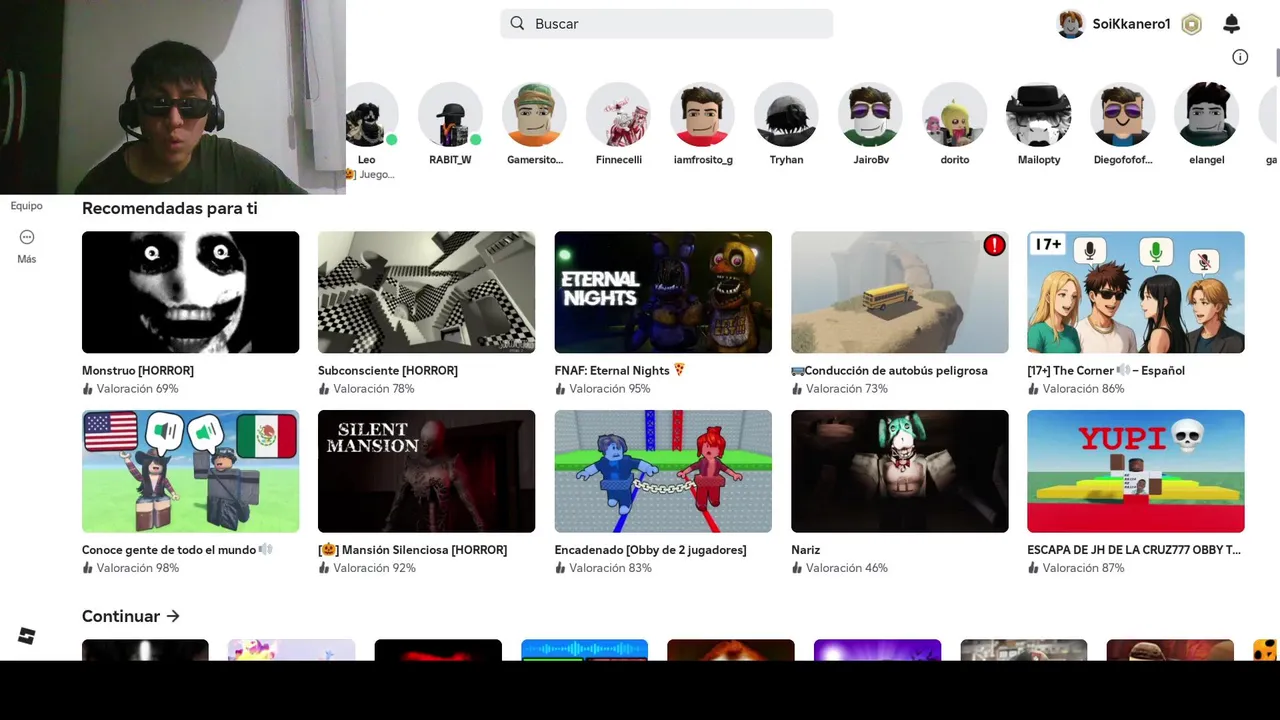Click the Buscar search field

point(666,24)
